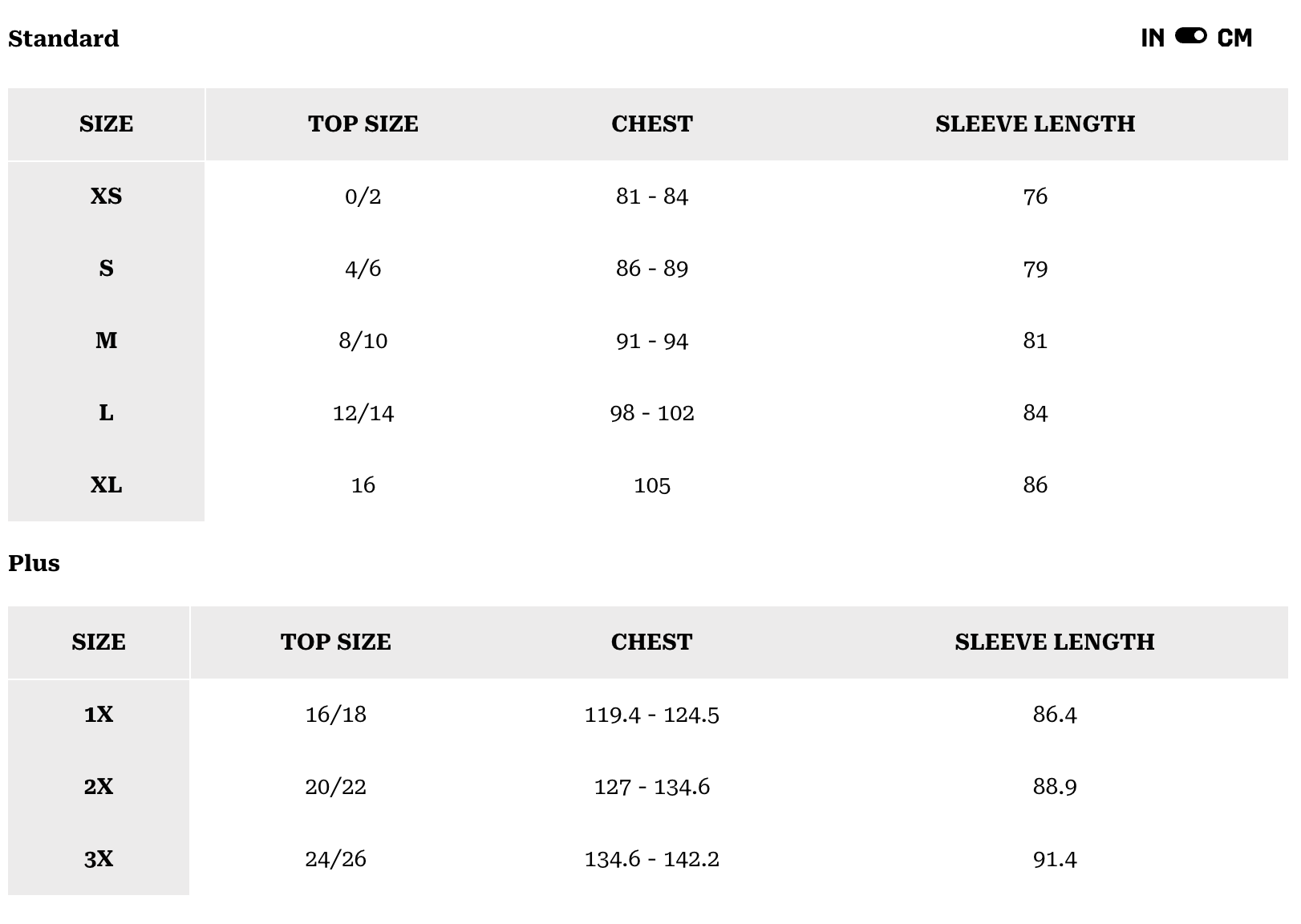Screen dimensions: 1301x924
Task: Click the Standard table's CHEST column header
Action: [x=651, y=124]
